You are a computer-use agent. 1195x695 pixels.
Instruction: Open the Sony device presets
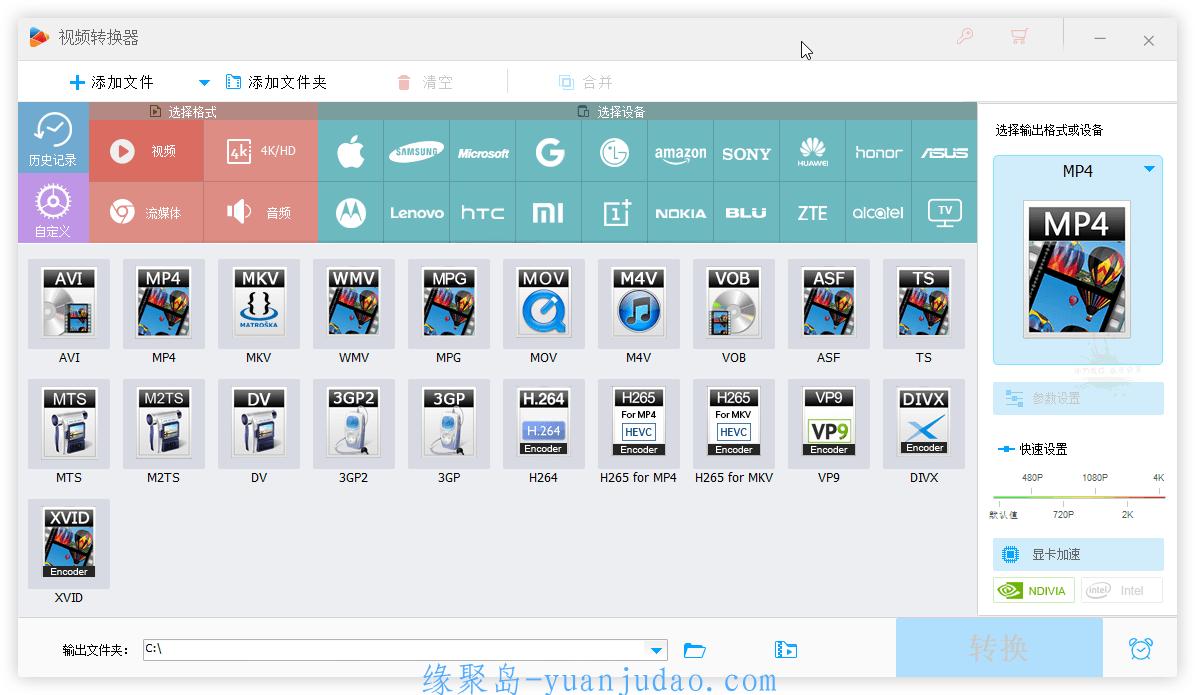(x=746, y=151)
